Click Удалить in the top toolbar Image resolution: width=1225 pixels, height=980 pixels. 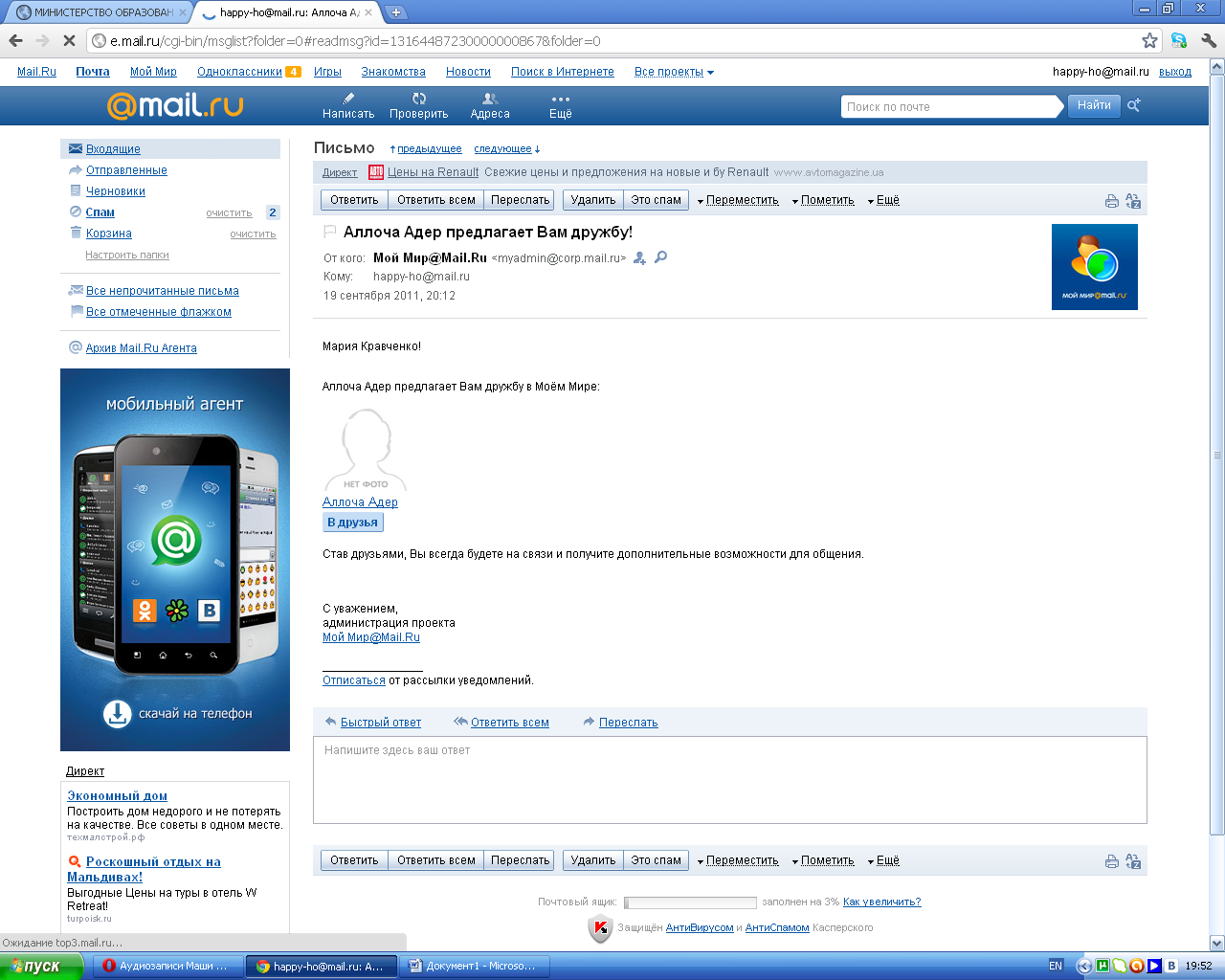pos(593,200)
